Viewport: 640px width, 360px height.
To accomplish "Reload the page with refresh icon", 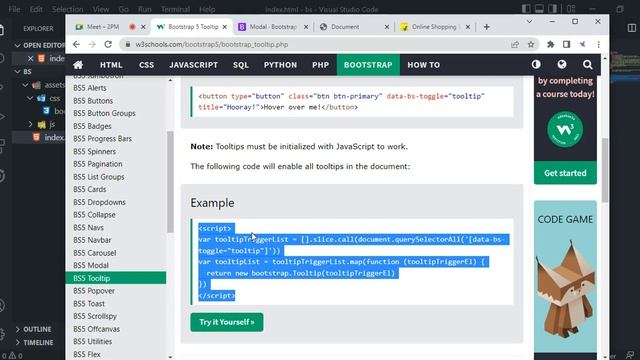I will coord(108,44).
